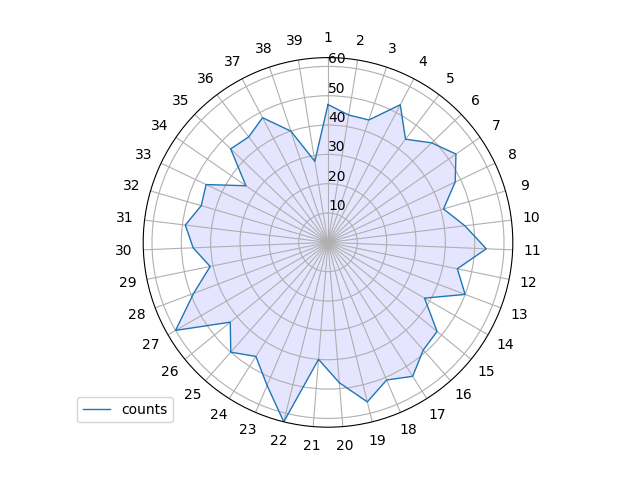The height and width of the screenshot is (480, 640).
Task: Click the angular label '24'
Action: coord(219,414)
